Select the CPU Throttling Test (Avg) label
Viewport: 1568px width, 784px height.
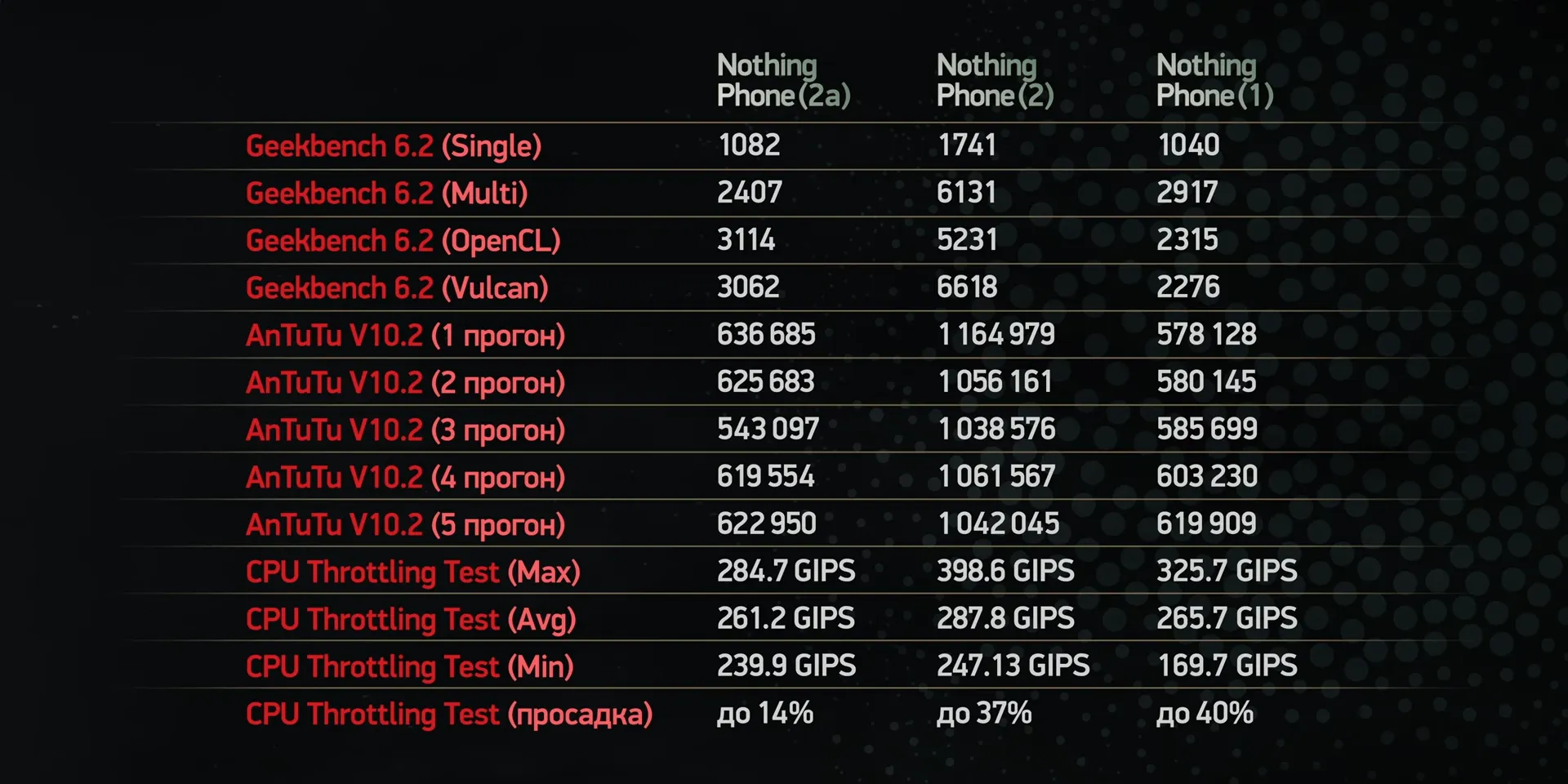tap(411, 620)
